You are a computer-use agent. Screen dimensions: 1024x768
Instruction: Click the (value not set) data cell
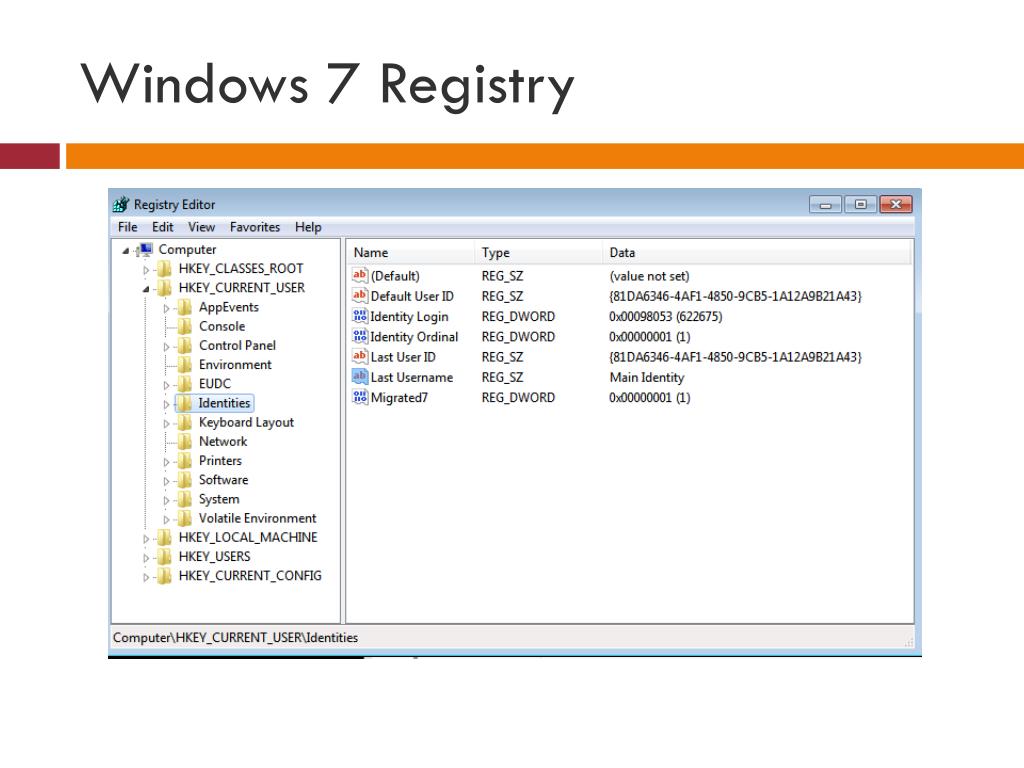(649, 276)
